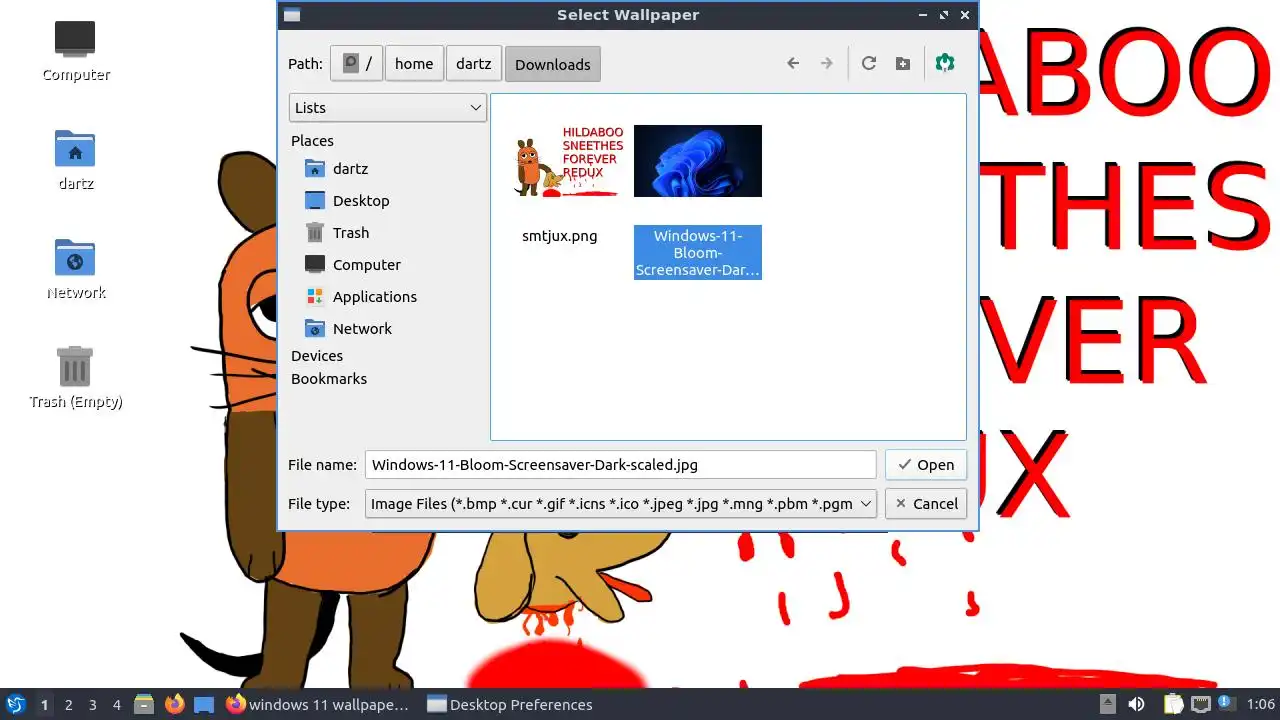
Task: Click the taskbar clock showing 1:06
Action: pos(1261,705)
